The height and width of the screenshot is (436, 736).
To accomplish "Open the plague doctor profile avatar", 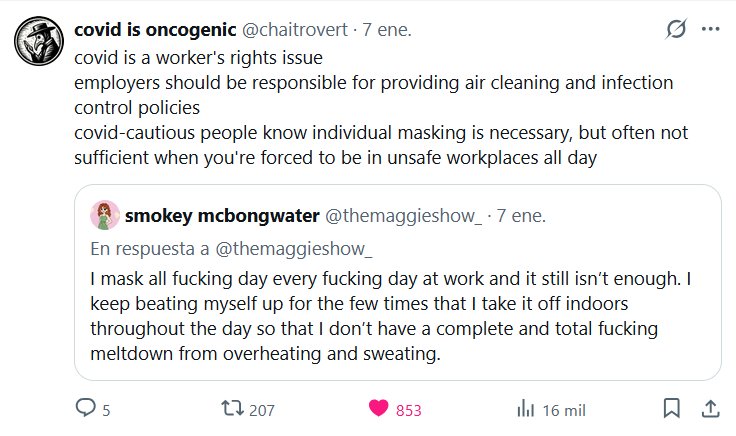I will point(36,42).
